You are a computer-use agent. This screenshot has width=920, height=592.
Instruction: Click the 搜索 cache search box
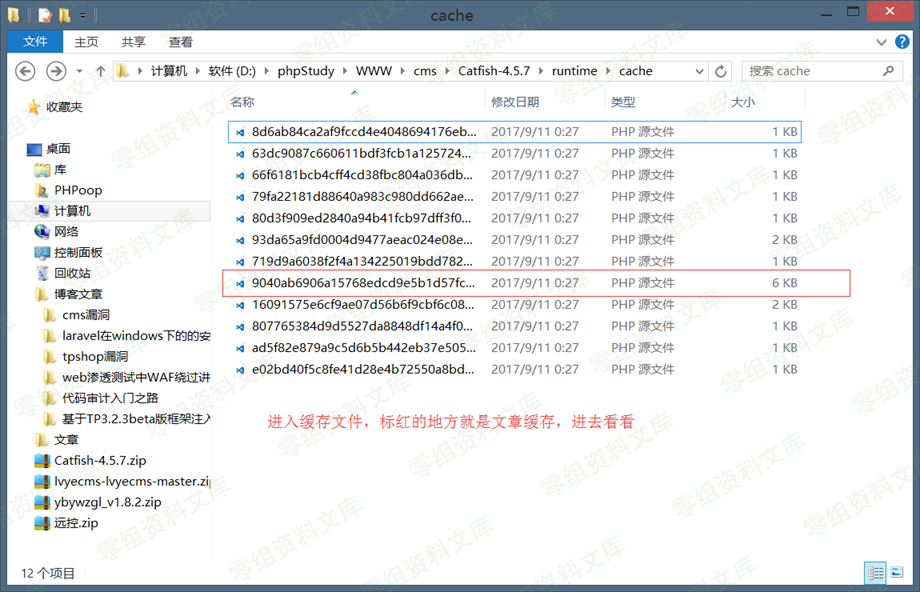pyautogui.click(x=810, y=71)
